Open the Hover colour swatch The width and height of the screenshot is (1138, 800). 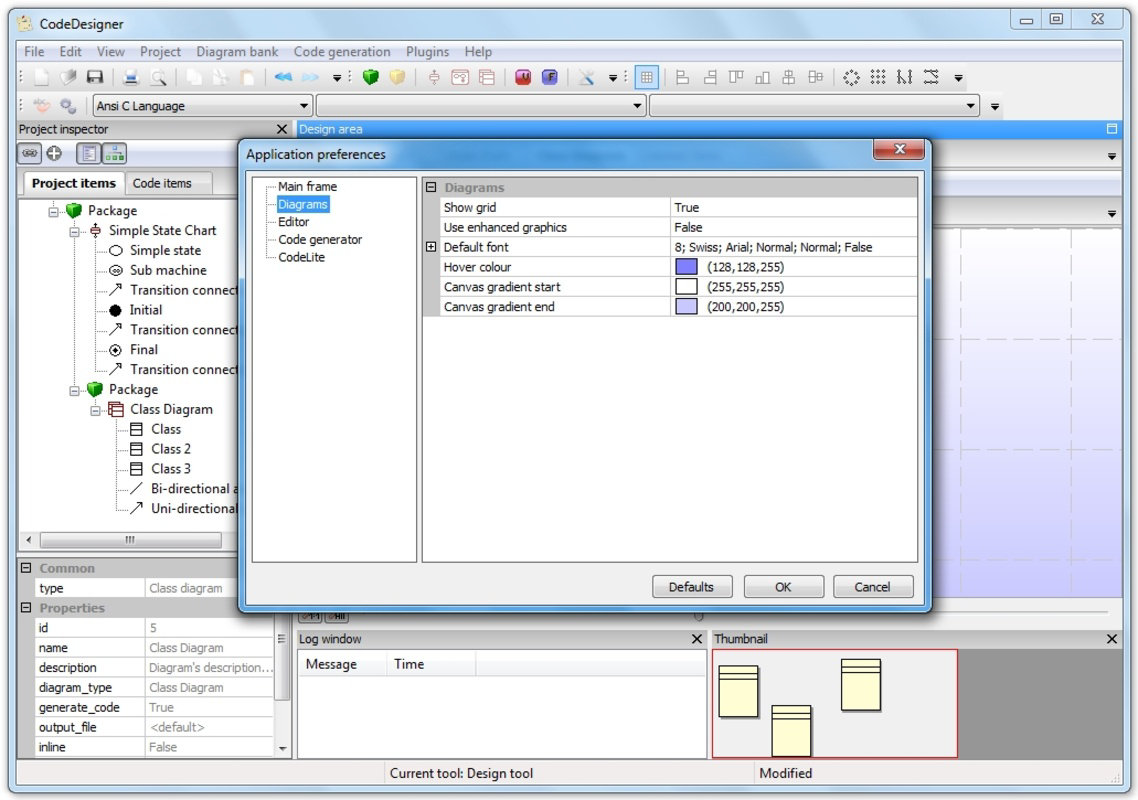688,267
